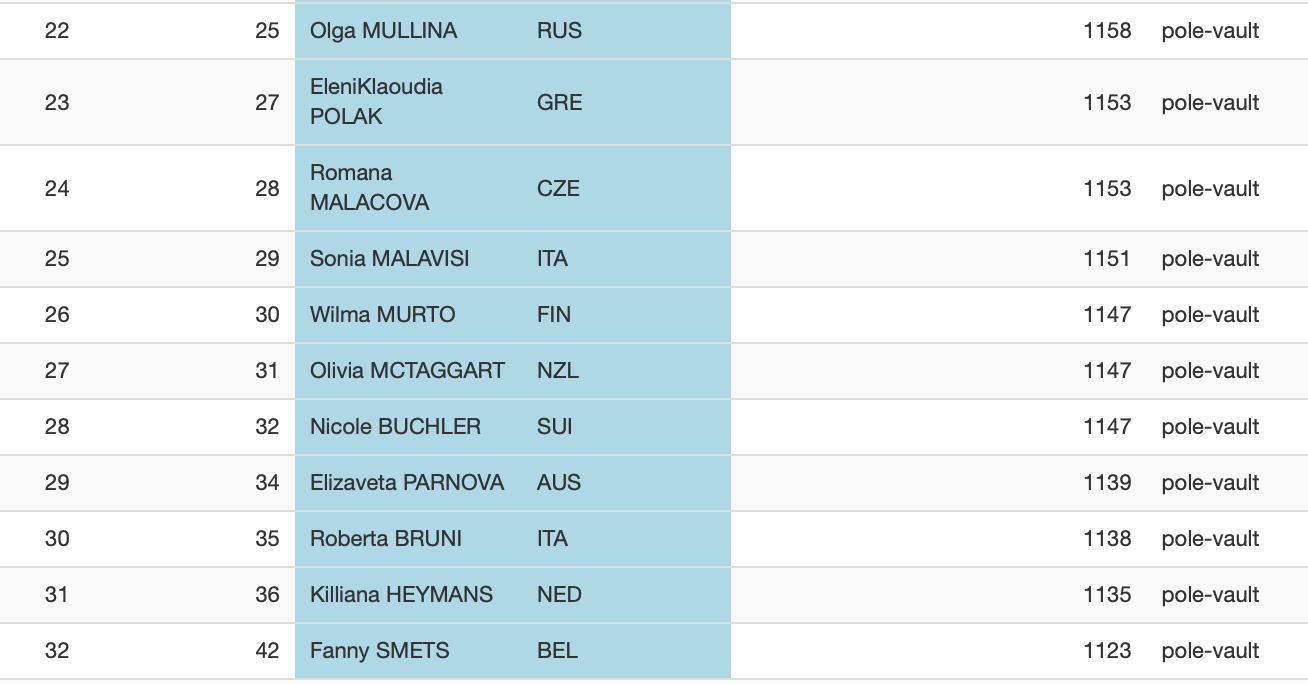This screenshot has height=684, width=1308.
Task: Select the score 1123 in last row
Action: coord(1107,651)
